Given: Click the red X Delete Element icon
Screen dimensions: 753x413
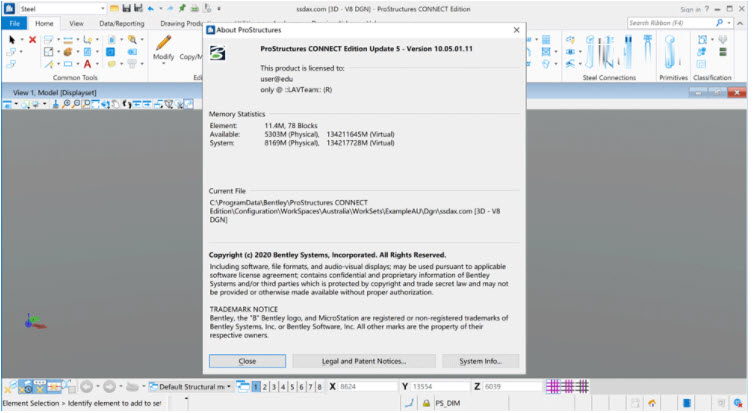Looking at the screenshot, I should click(32, 39).
